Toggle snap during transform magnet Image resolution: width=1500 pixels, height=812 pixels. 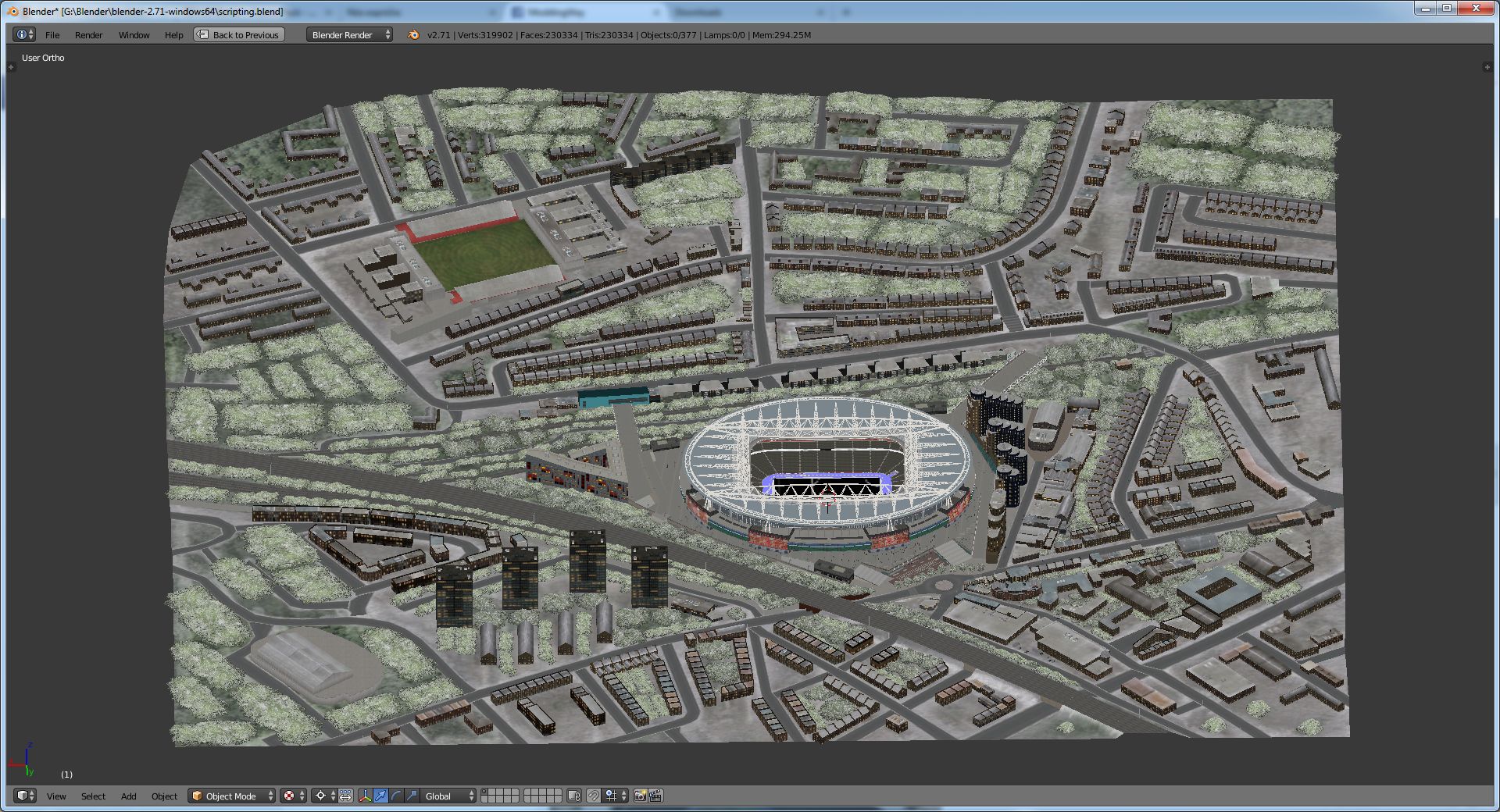(593, 796)
